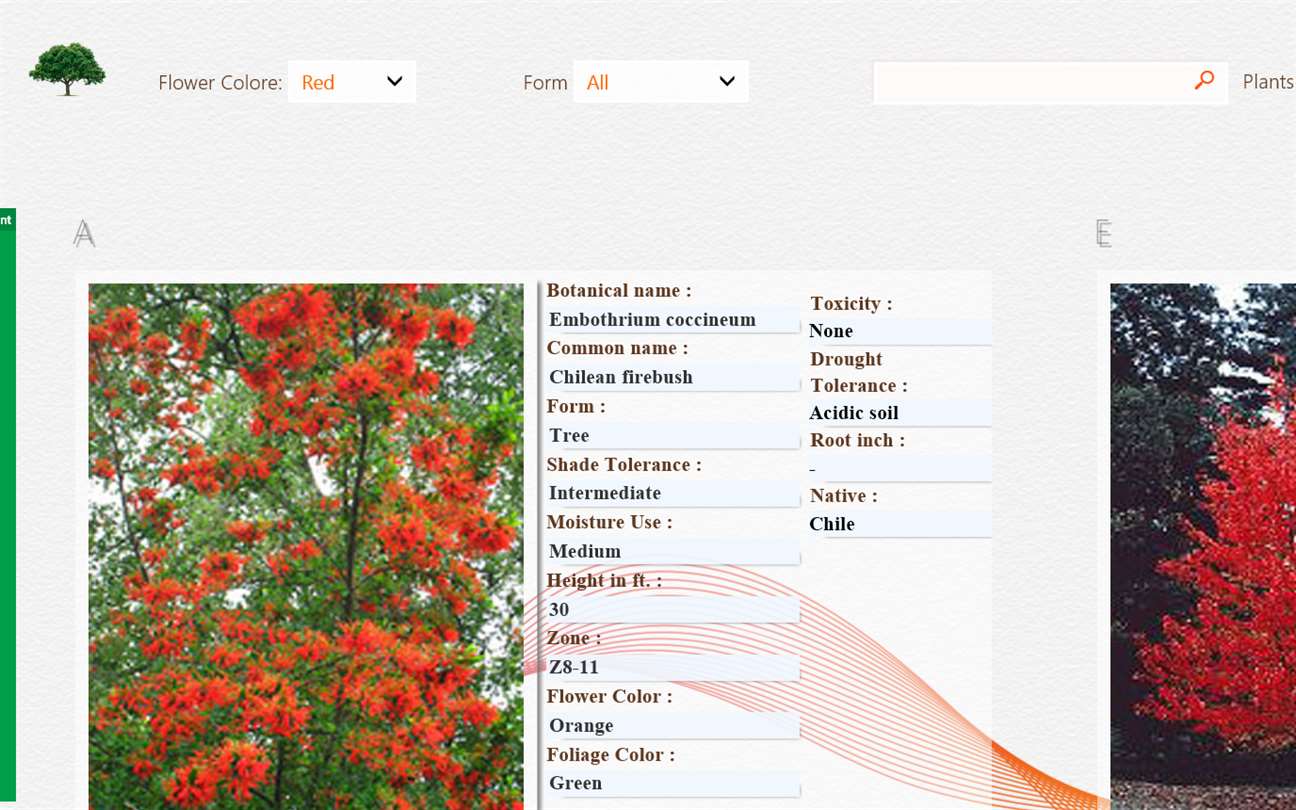Viewport: 1296px width, 810px height.
Task: Click the Moisture Use value Medium
Action: pos(585,551)
